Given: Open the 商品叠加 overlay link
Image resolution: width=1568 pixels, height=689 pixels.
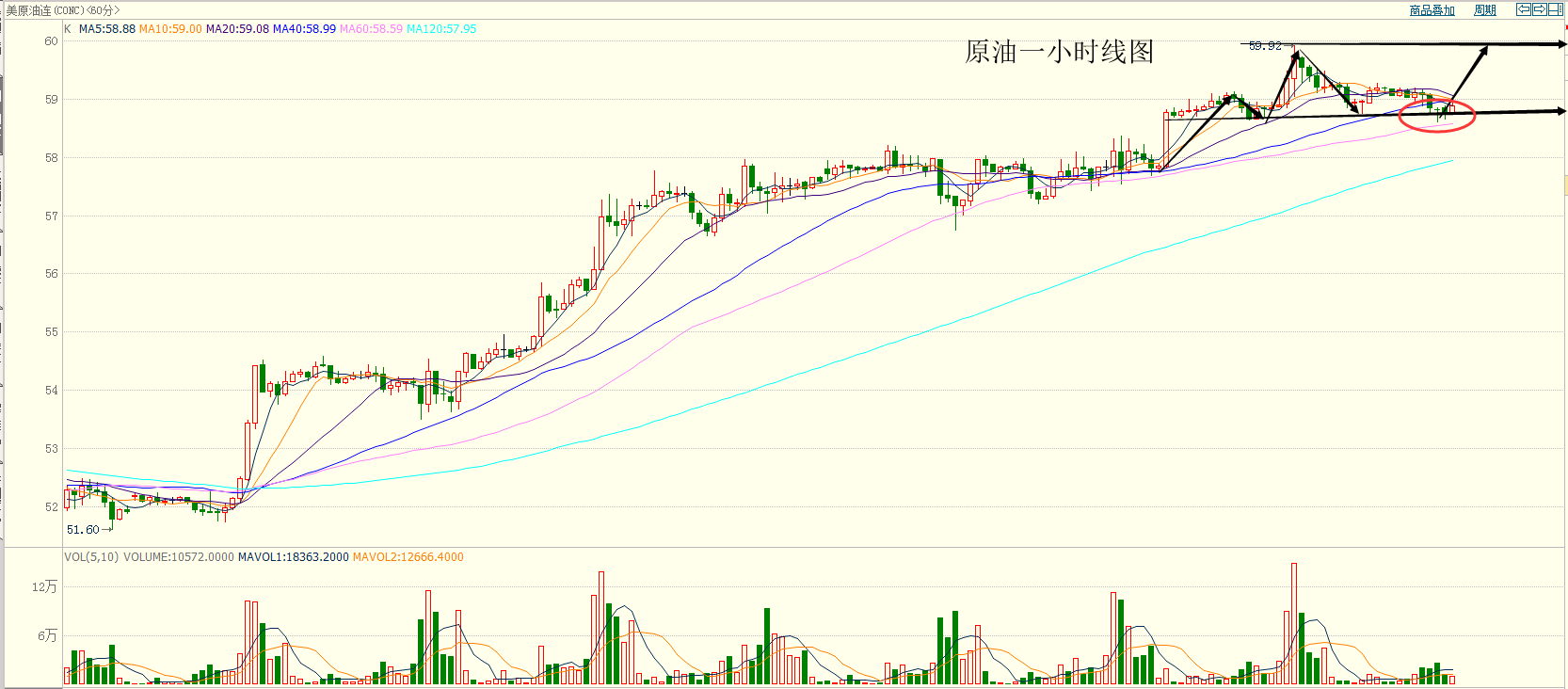Looking at the screenshot, I should 1432,10.
